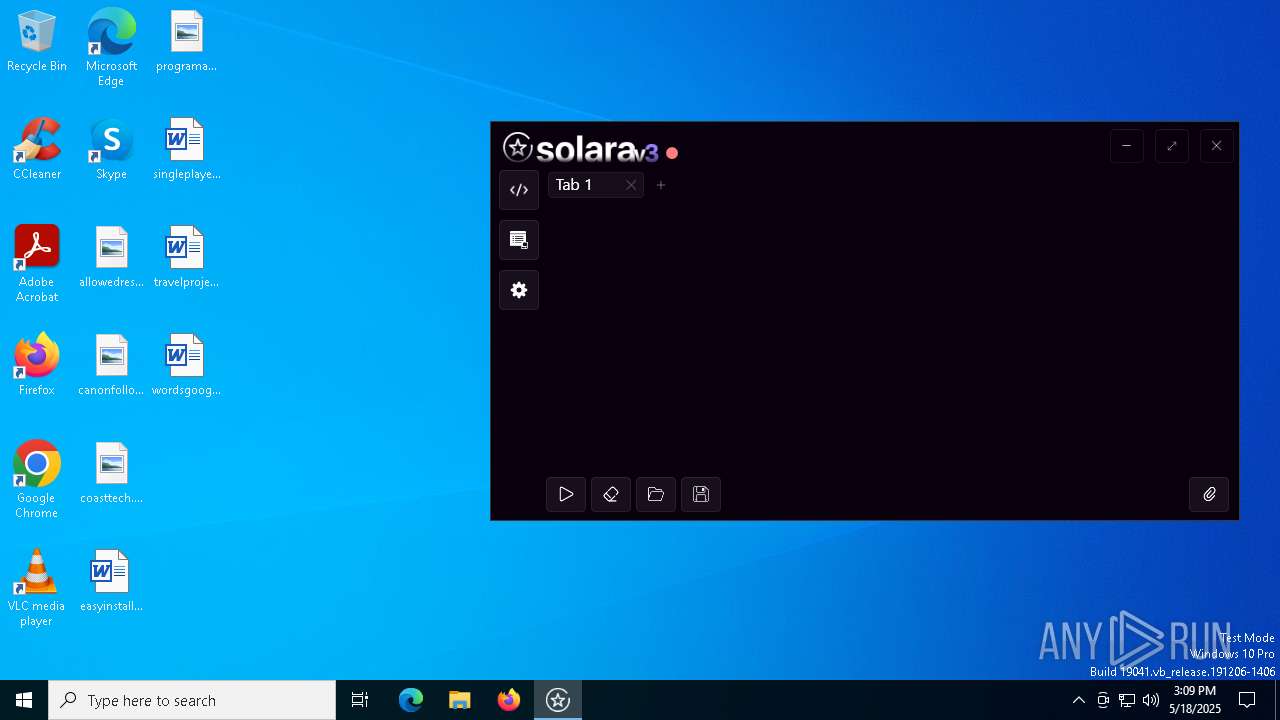Select the programa... image file

tap(186, 42)
